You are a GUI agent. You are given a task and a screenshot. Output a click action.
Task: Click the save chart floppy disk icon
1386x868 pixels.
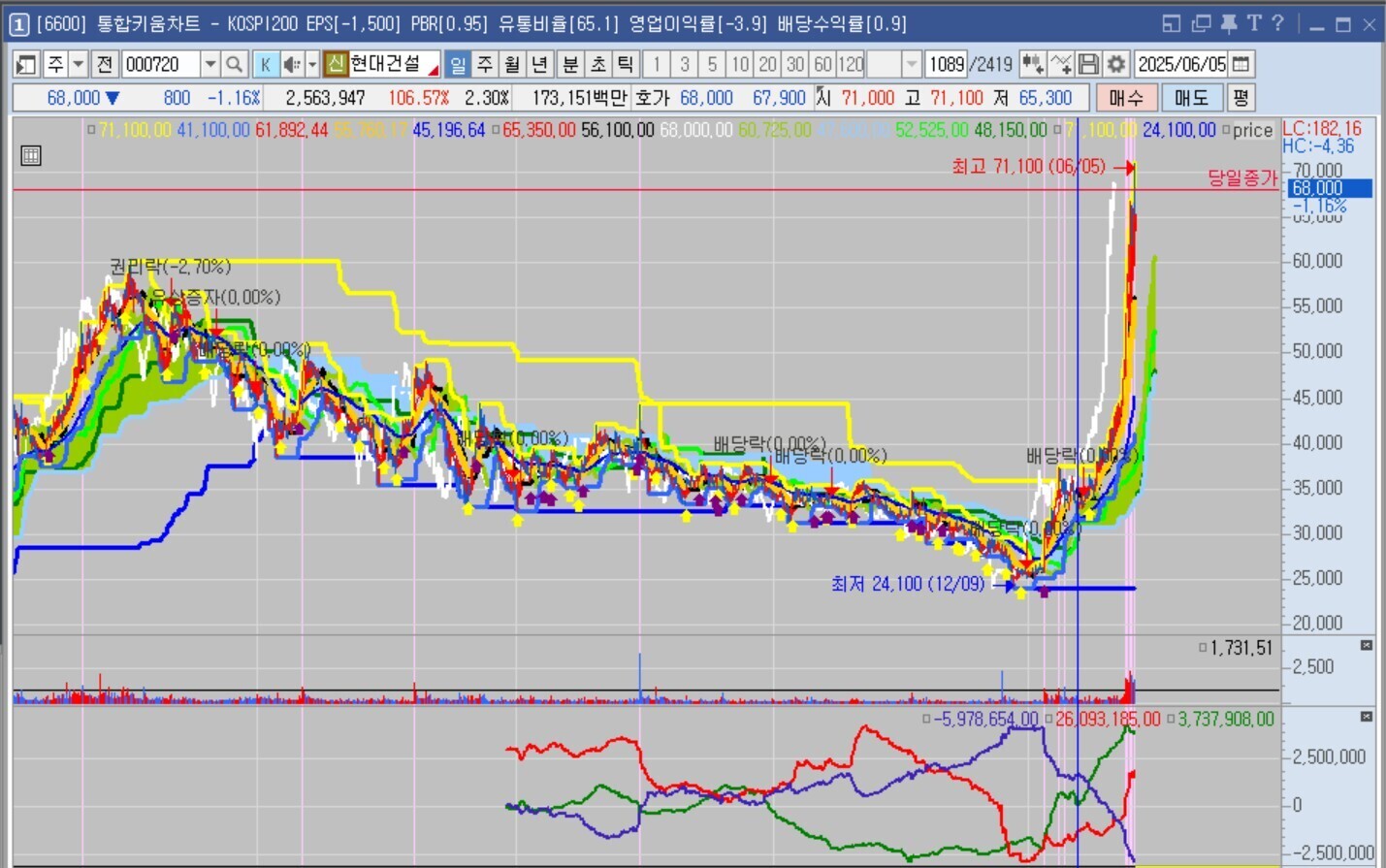click(x=1089, y=64)
